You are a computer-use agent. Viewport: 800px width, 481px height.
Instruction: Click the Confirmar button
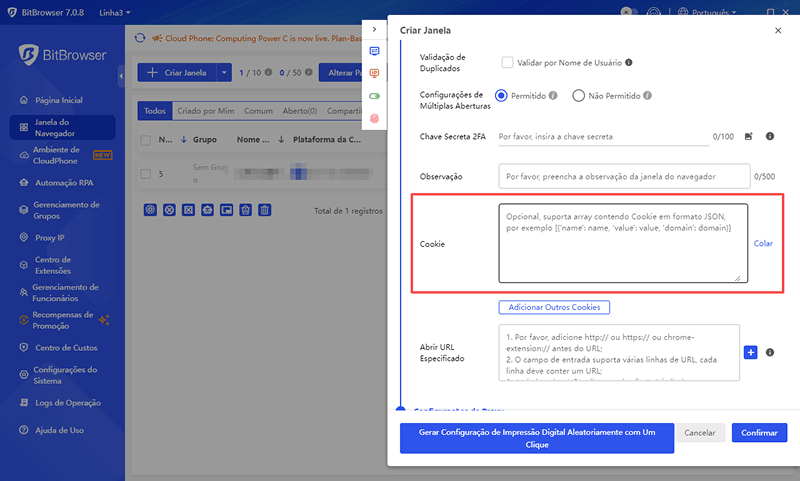coord(759,433)
